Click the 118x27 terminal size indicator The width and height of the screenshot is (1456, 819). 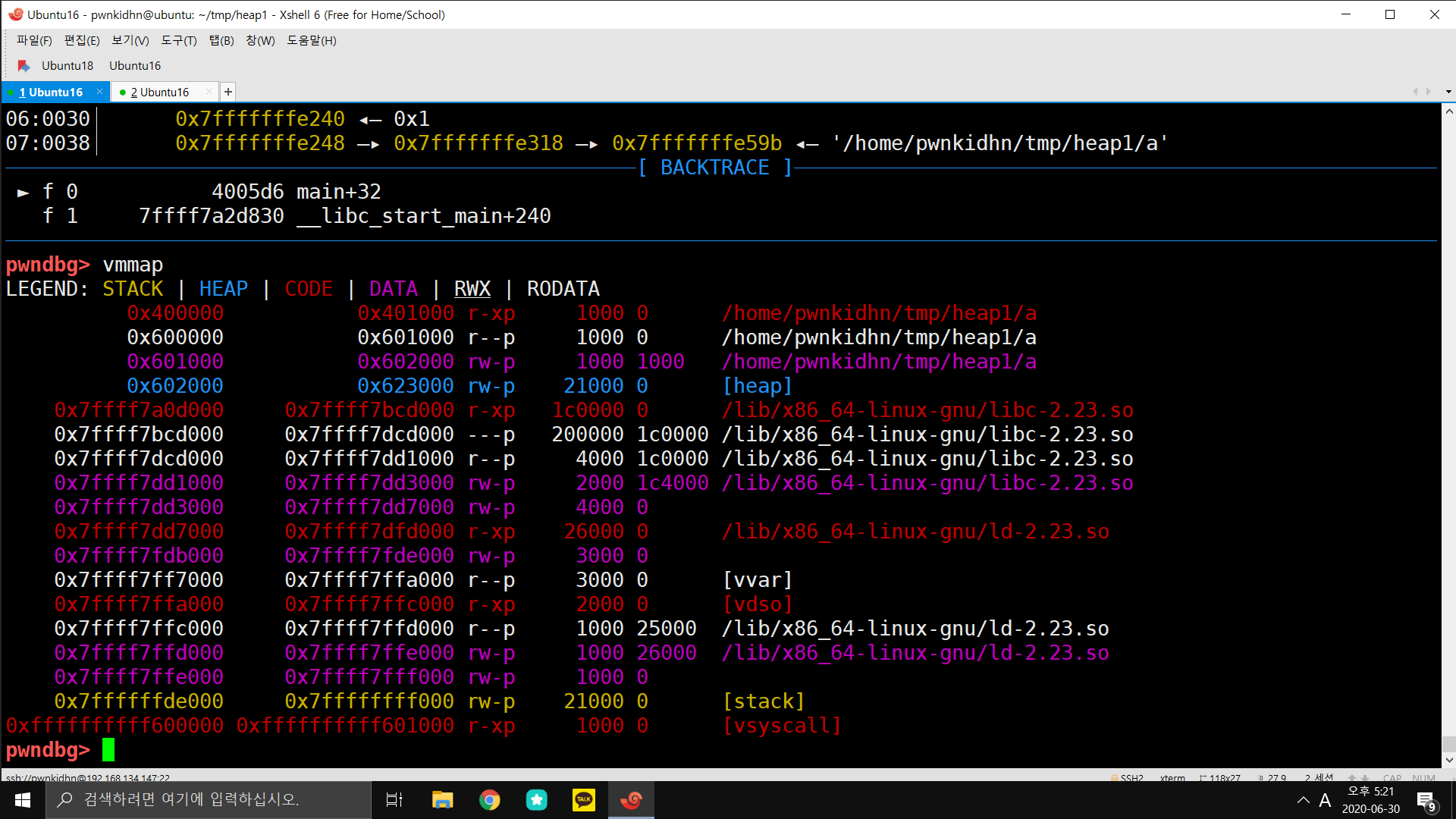point(1221,778)
